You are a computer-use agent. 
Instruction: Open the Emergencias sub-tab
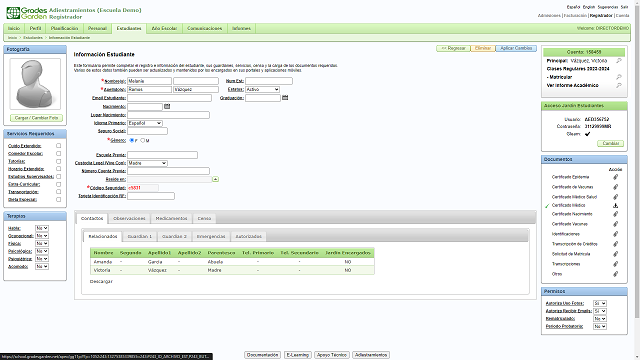[x=211, y=236]
